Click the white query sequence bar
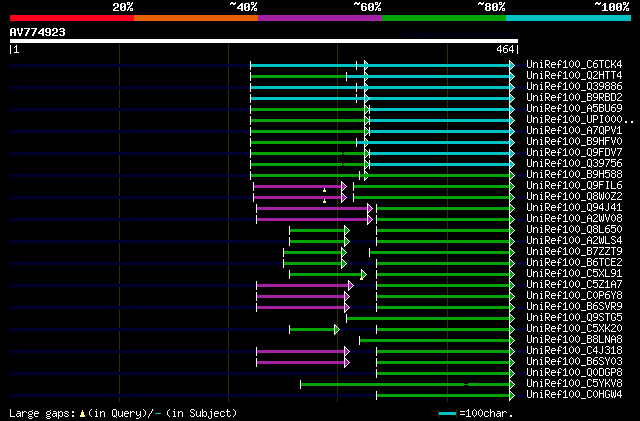Screen dimensions: 640x421 click(264, 41)
